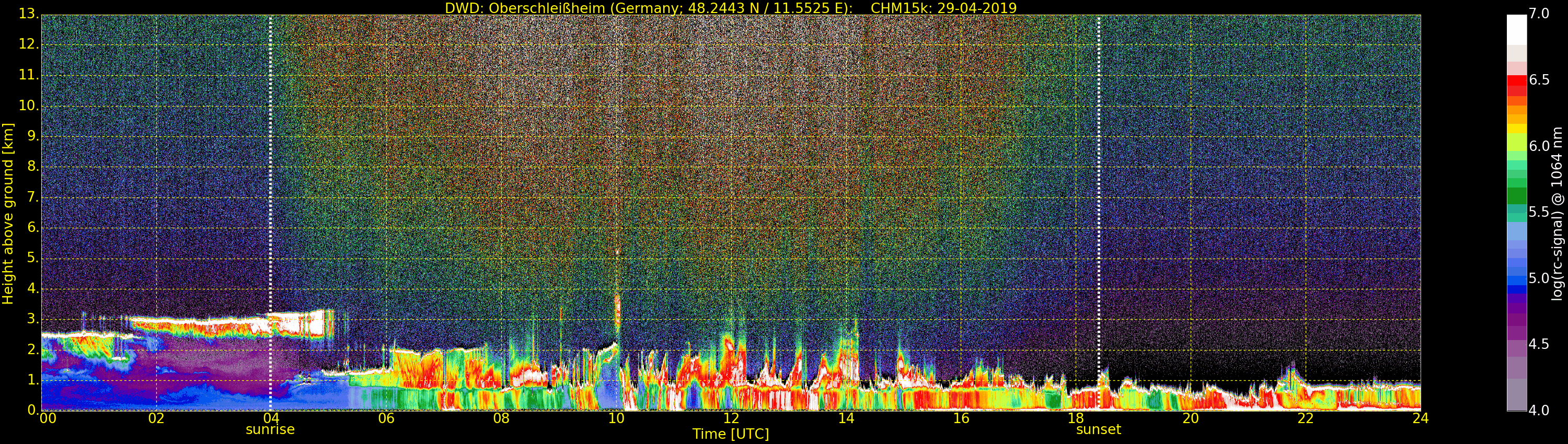Click the 'Time [UTC]' axis label
This screenshot has width=1568, height=444.
coord(731,434)
